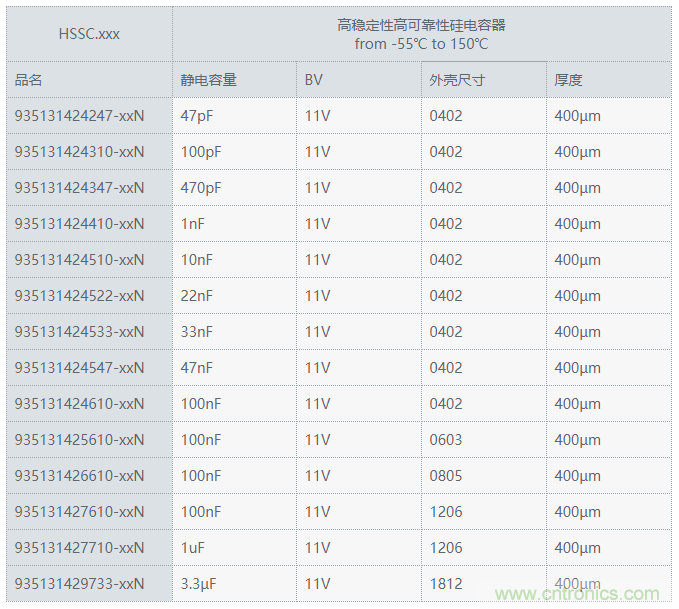Click the 静电容量 column header
The width and height of the screenshot is (679, 609).
[208, 80]
